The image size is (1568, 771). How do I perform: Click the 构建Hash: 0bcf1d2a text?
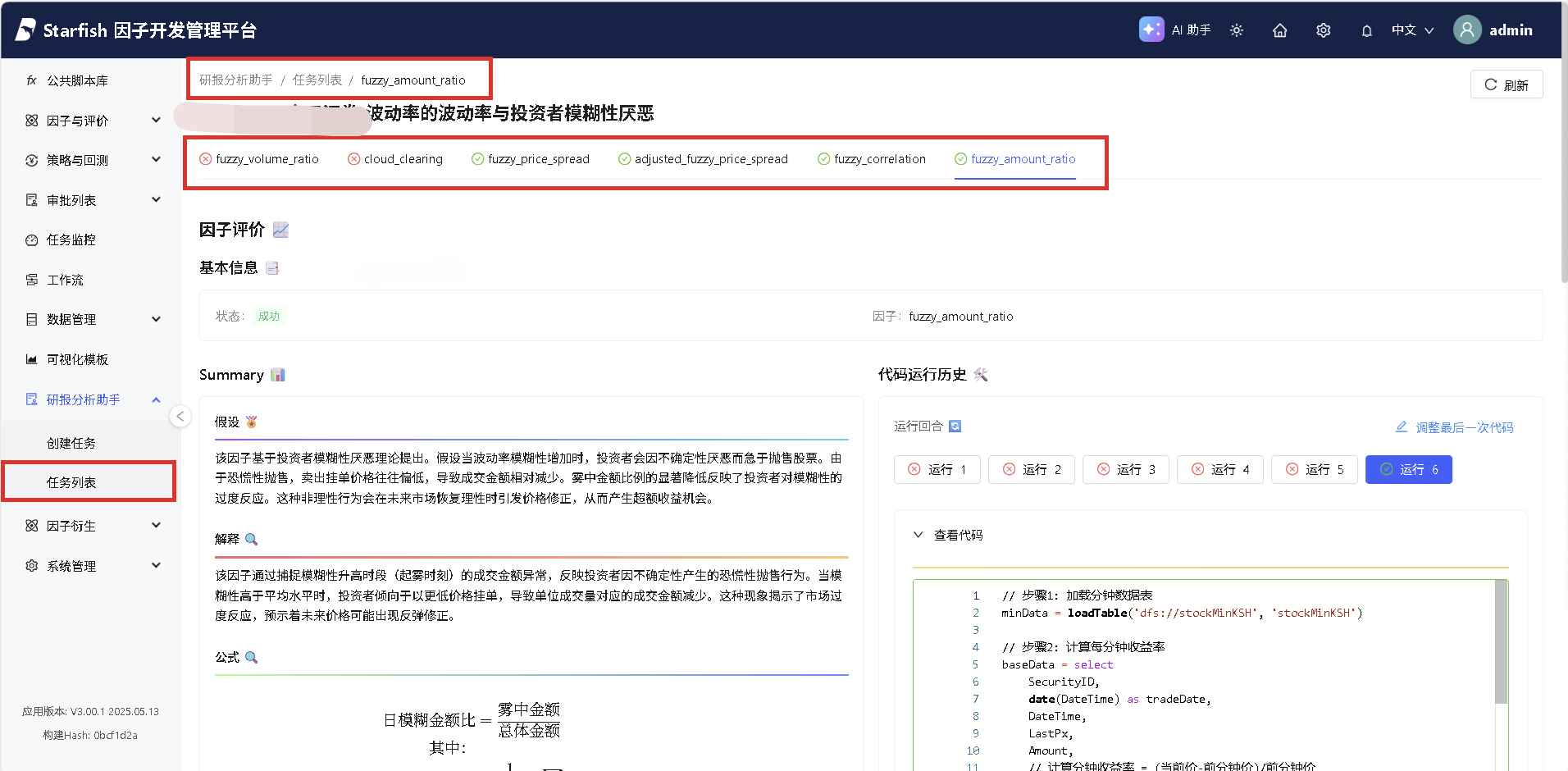(90, 736)
